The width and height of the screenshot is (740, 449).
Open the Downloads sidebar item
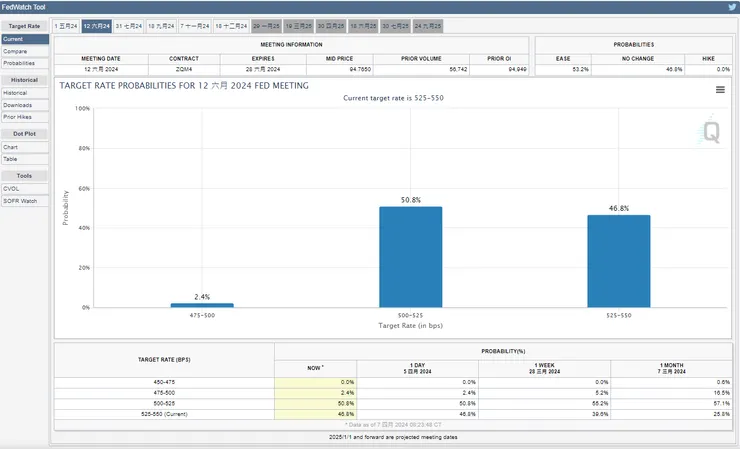pos(17,105)
